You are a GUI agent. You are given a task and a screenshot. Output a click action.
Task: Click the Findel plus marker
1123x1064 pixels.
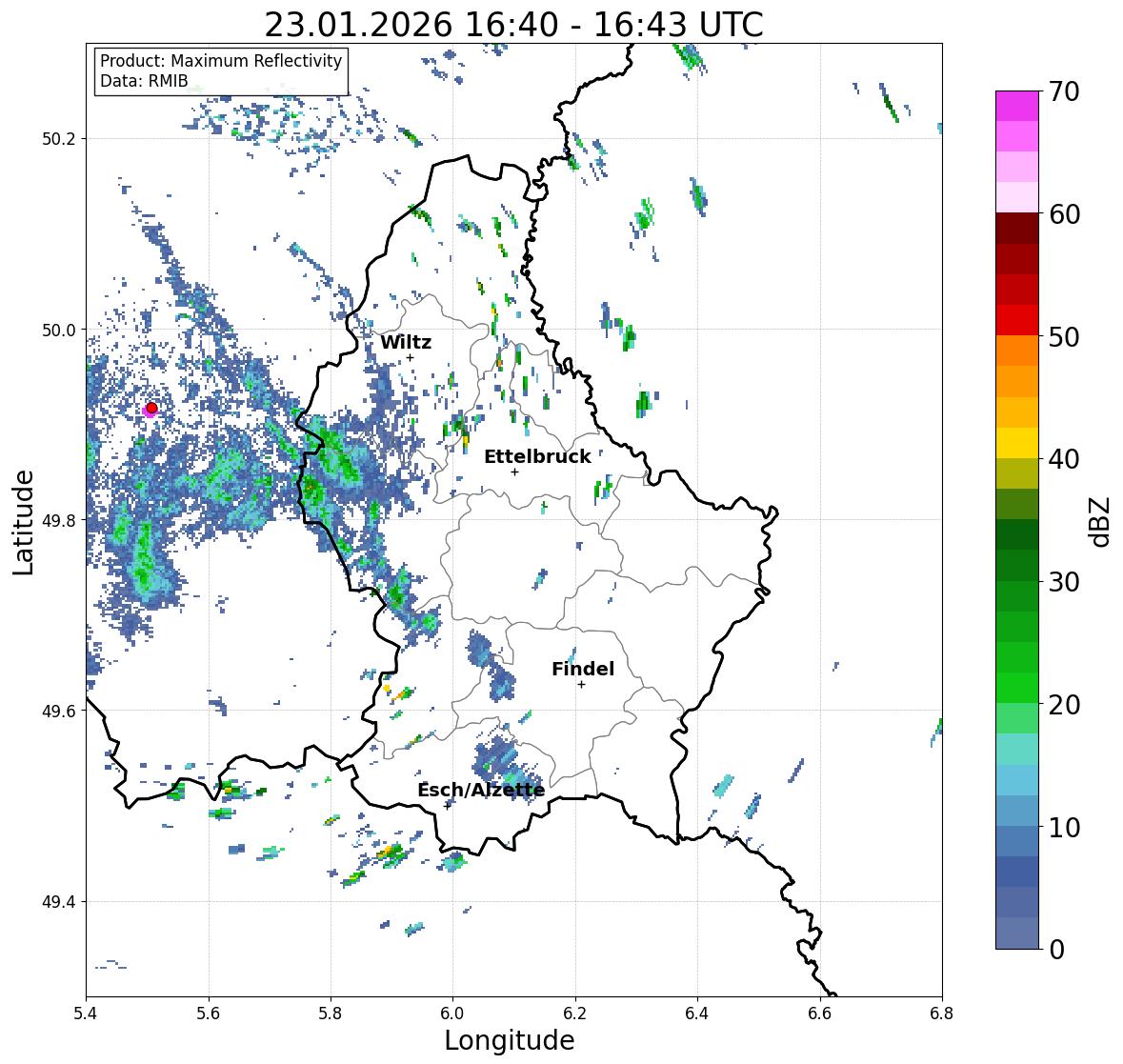pos(582,685)
